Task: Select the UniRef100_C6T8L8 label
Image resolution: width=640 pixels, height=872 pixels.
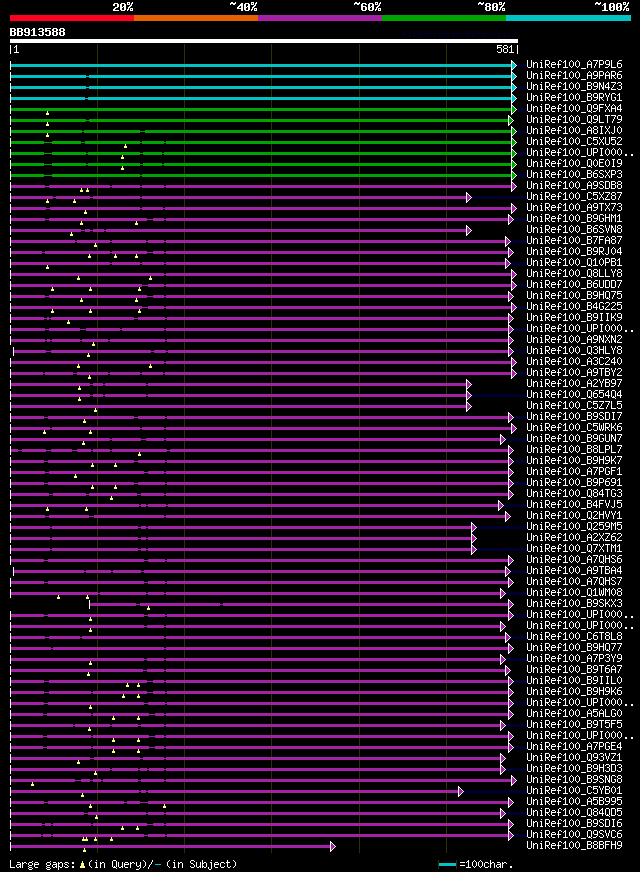Action: [x=574, y=637]
